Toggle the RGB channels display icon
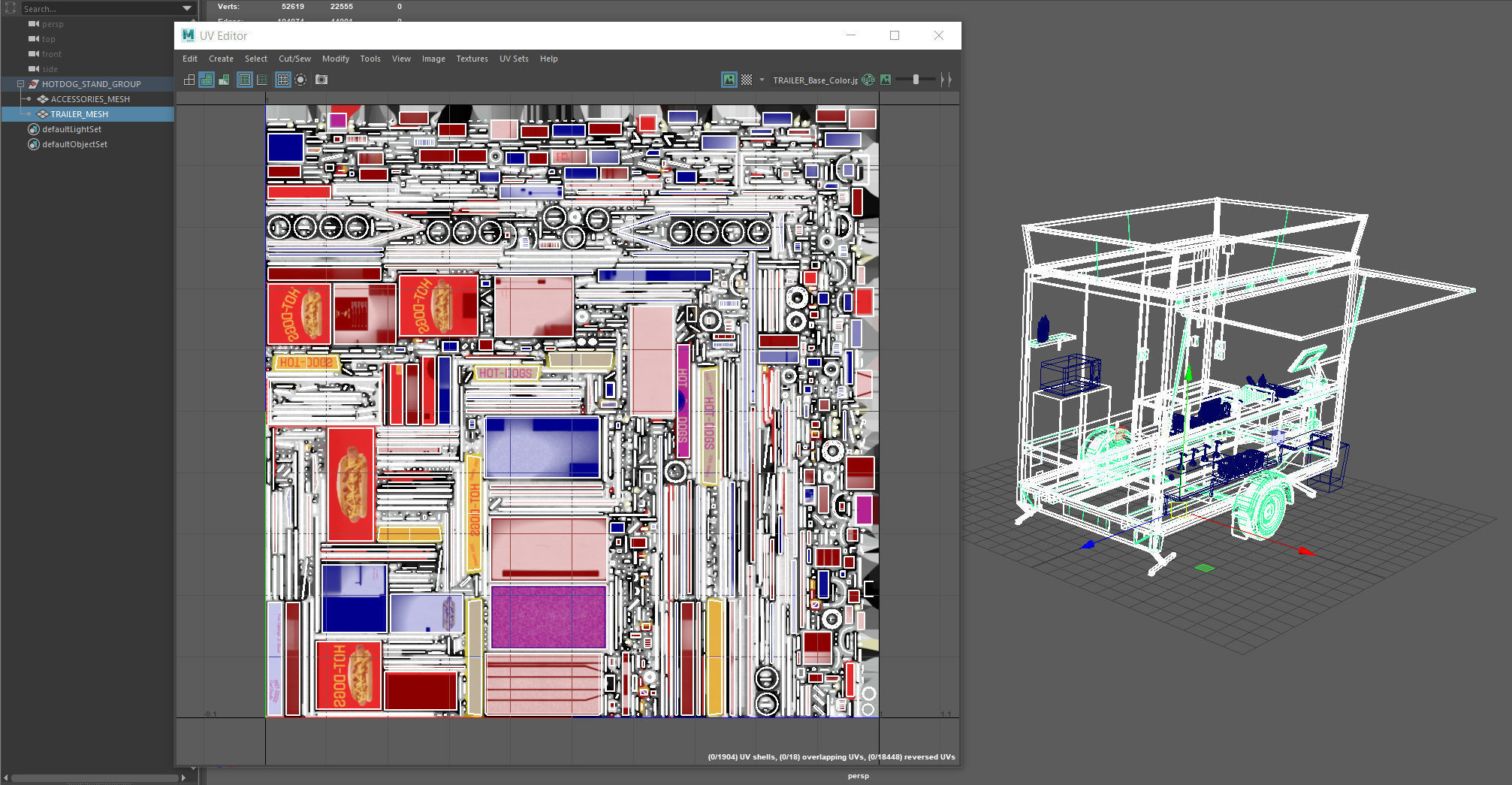The width and height of the screenshot is (1512, 785). click(869, 80)
